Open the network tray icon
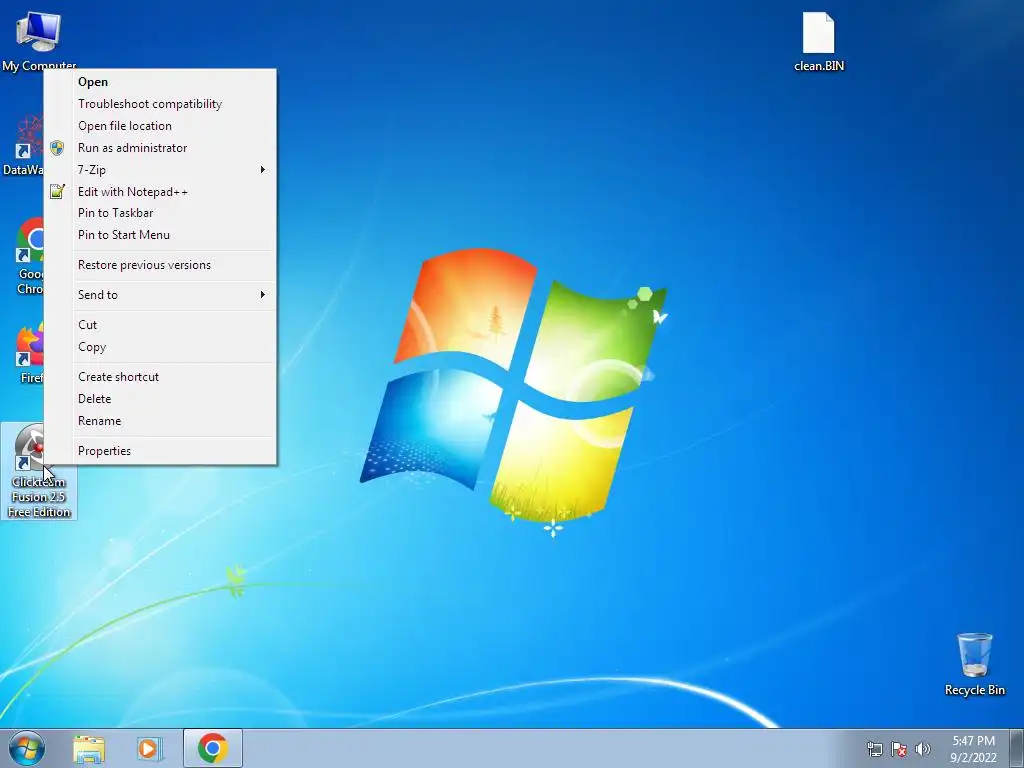 (874, 749)
